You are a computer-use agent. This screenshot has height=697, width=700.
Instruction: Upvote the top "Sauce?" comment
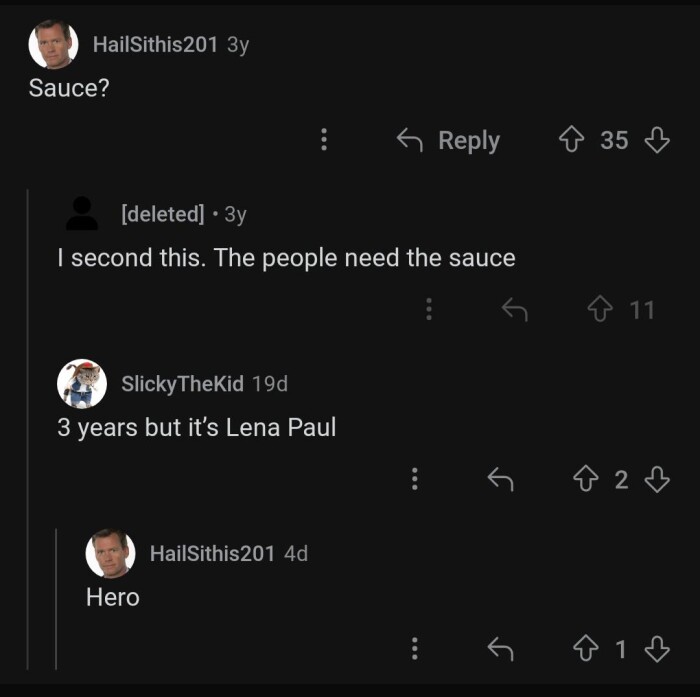click(573, 141)
